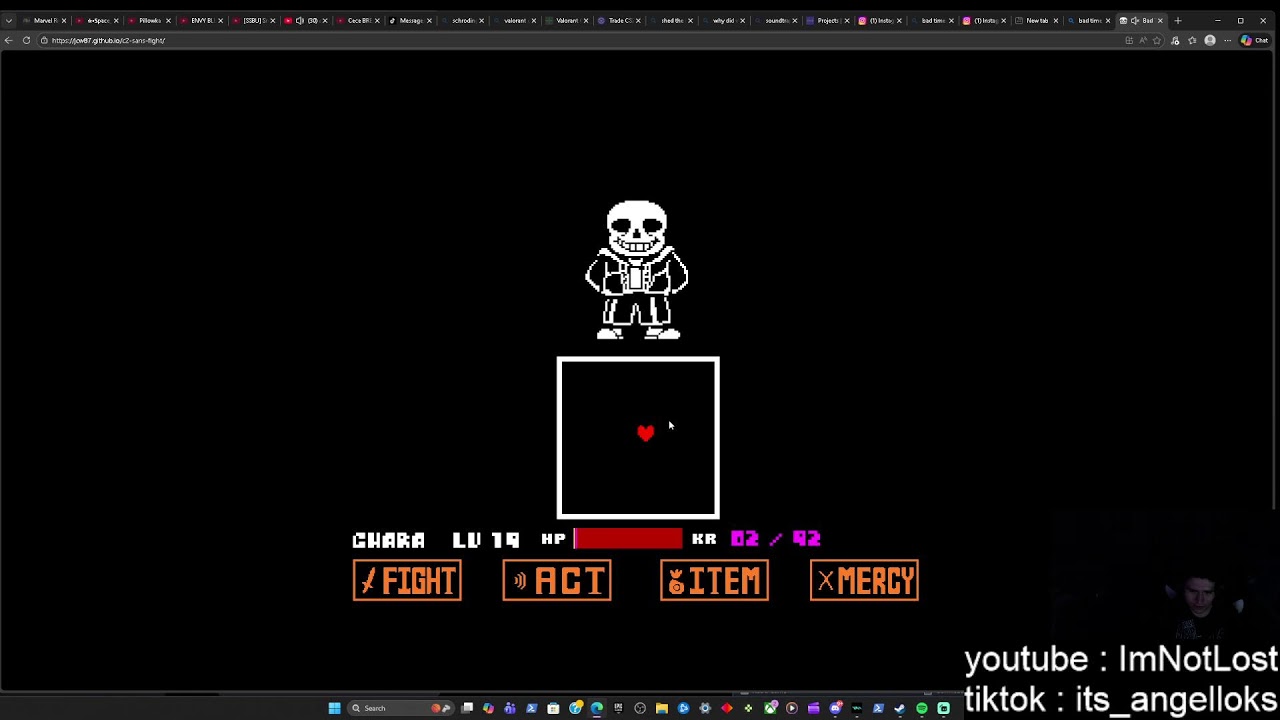Open Spotify from taskbar
The height and width of the screenshot is (720, 1280).
922,708
